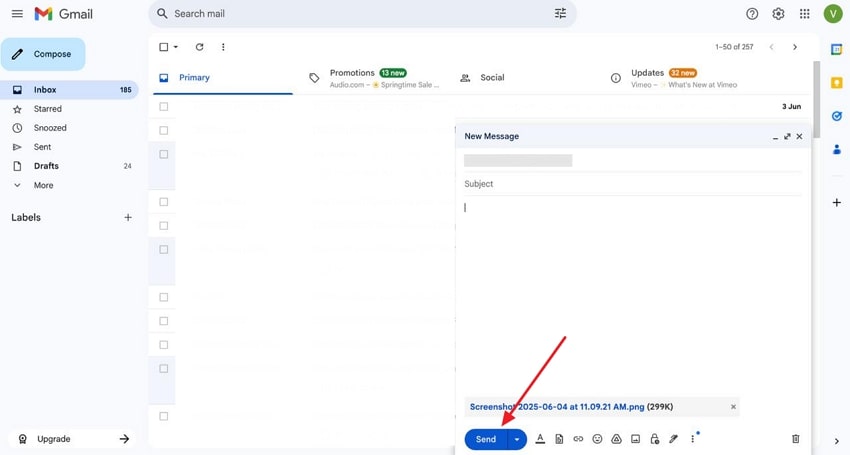
Task: Expand the More section in sidebar
Action: pyautogui.click(x=43, y=185)
